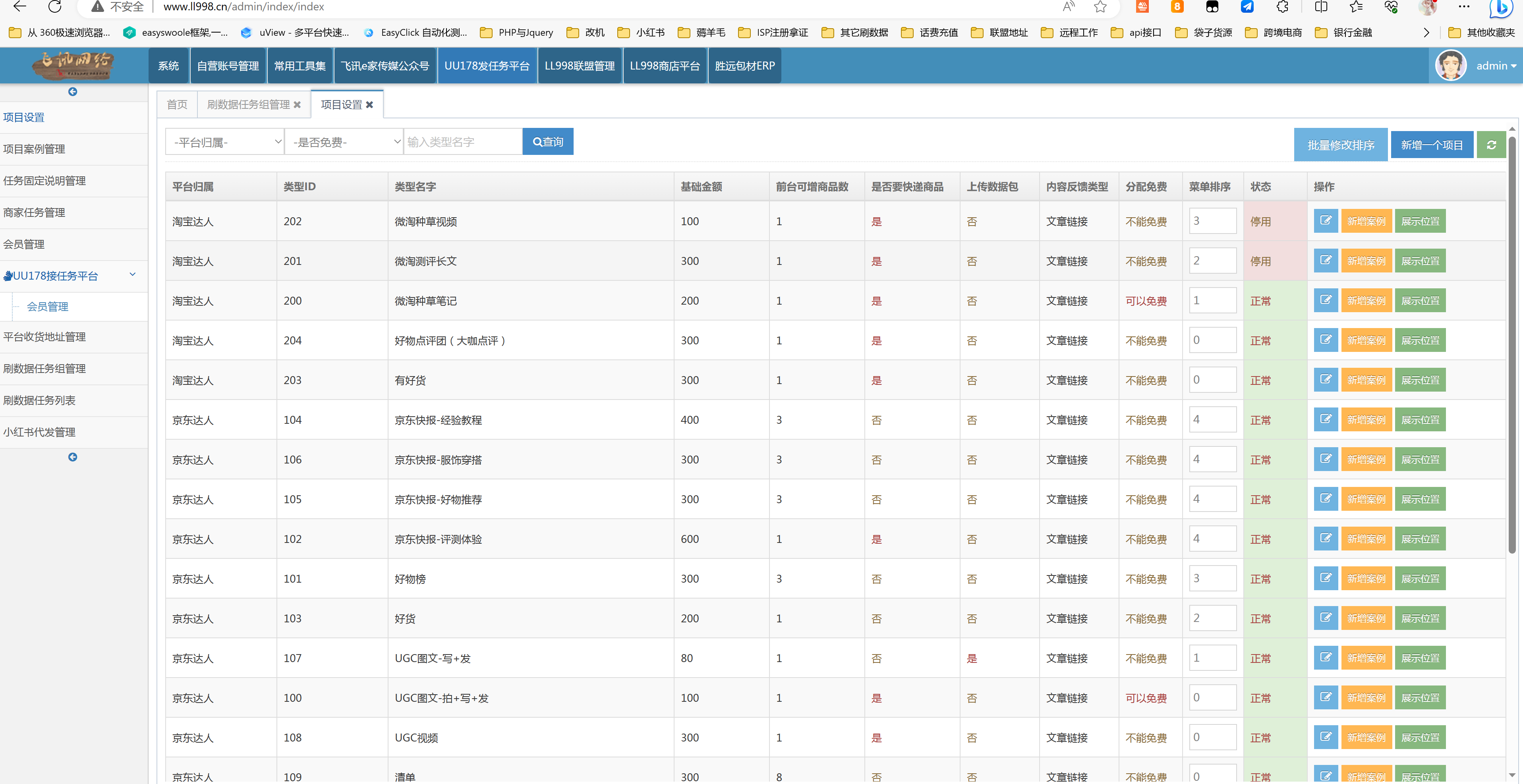Screen dimensions: 1523x784
Task: Open the UU178发任务平台 top menu
Action: [487, 66]
